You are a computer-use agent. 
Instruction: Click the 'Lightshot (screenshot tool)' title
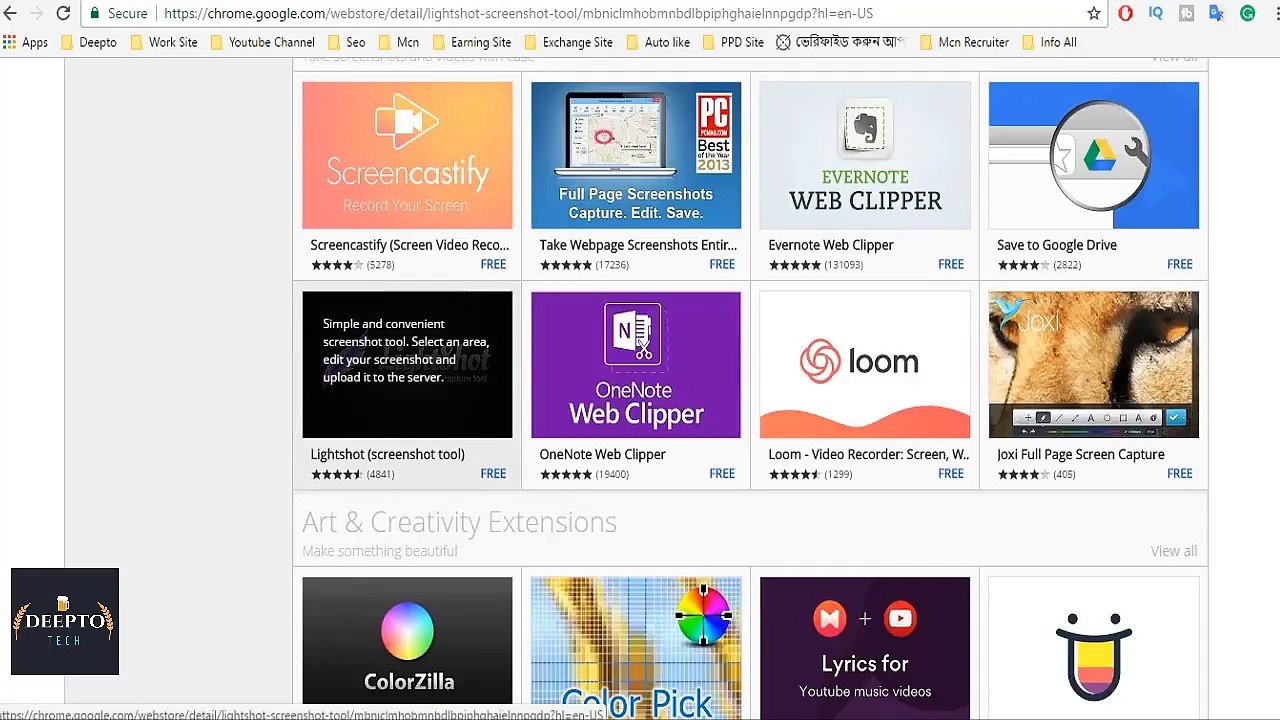tap(388, 454)
